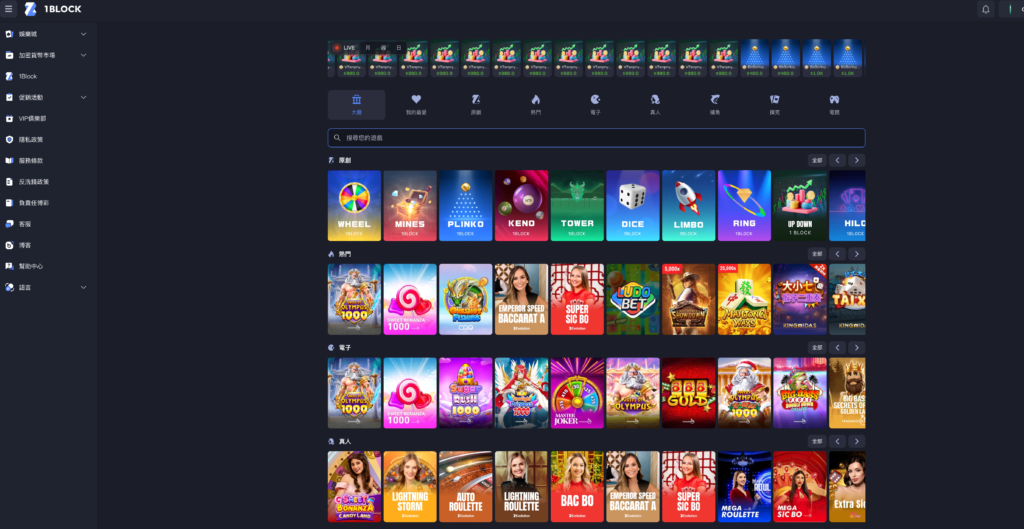The width and height of the screenshot is (1024, 529).
Task: Click 全部 button in 原創 row
Action: pos(816,160)
